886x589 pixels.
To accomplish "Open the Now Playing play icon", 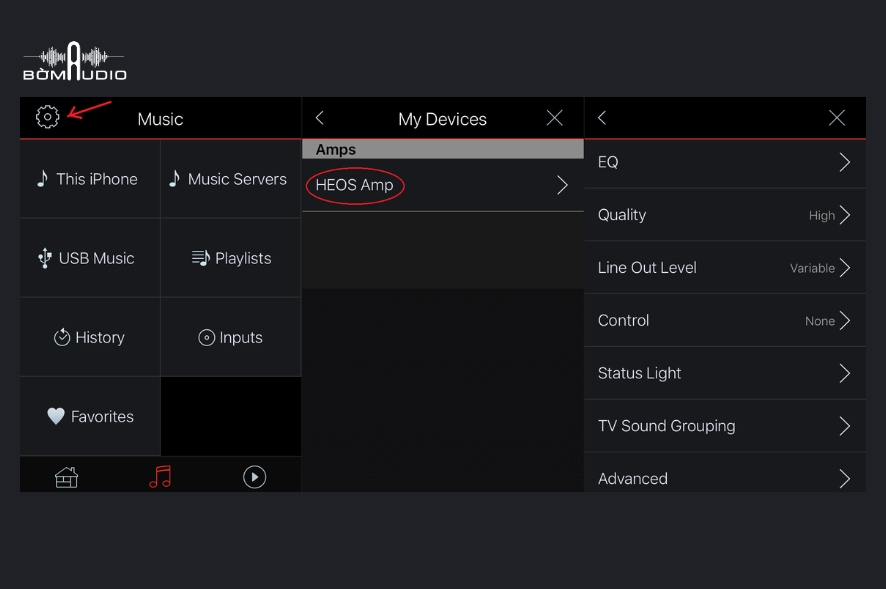I will (254, 477).
